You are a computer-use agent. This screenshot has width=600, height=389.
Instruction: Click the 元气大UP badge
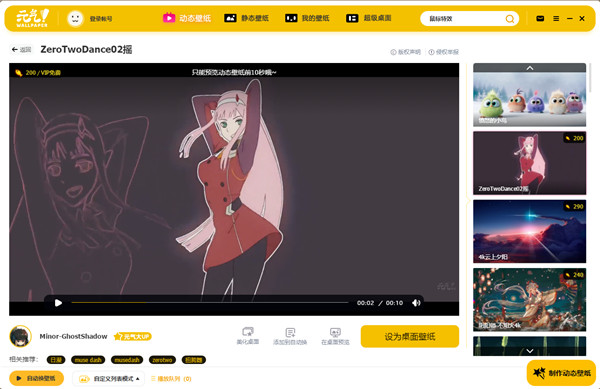pos(133,336)
